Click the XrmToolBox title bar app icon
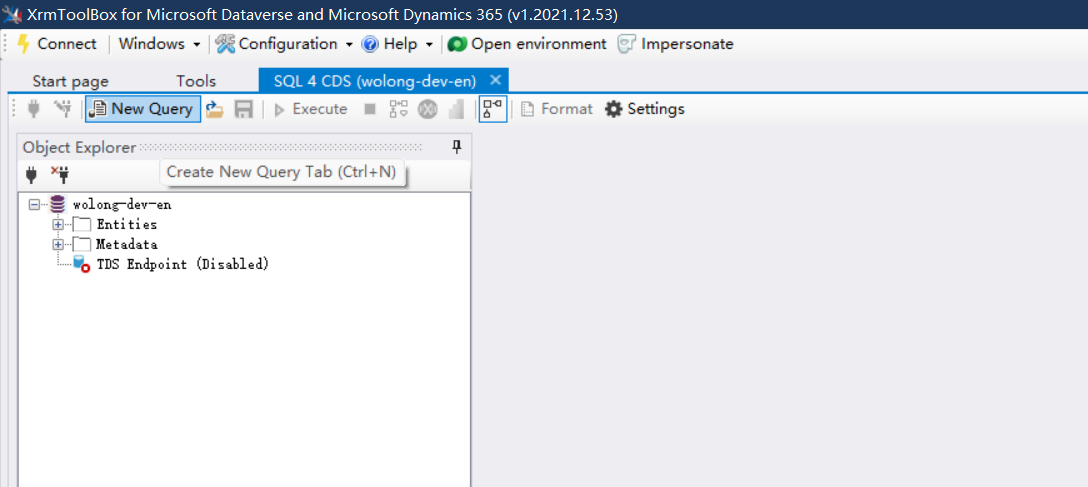Image resolution: width=1088 pixels, height=487 pixels. pos(12,14)
